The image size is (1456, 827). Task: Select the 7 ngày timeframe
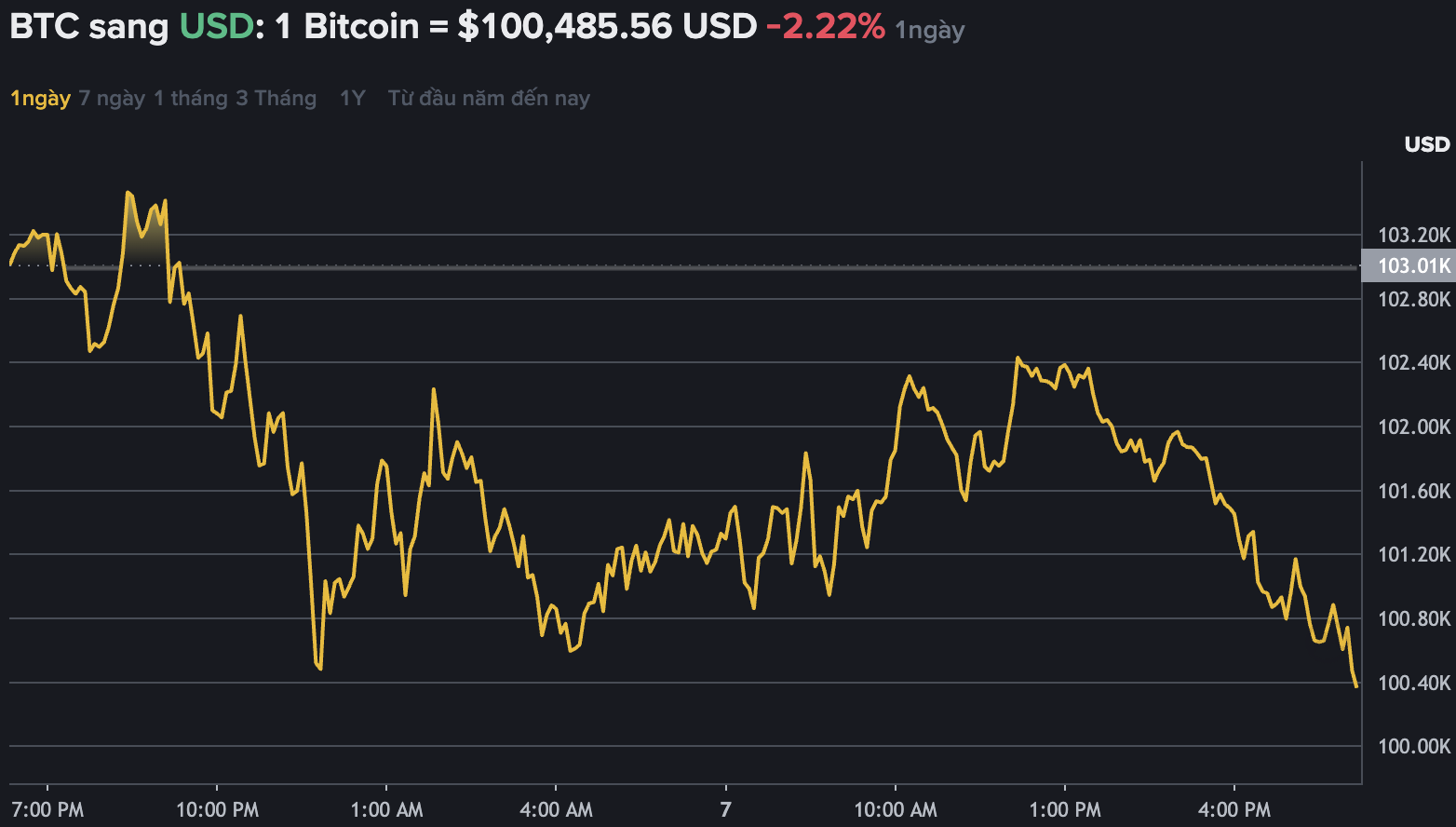[113, 97]
